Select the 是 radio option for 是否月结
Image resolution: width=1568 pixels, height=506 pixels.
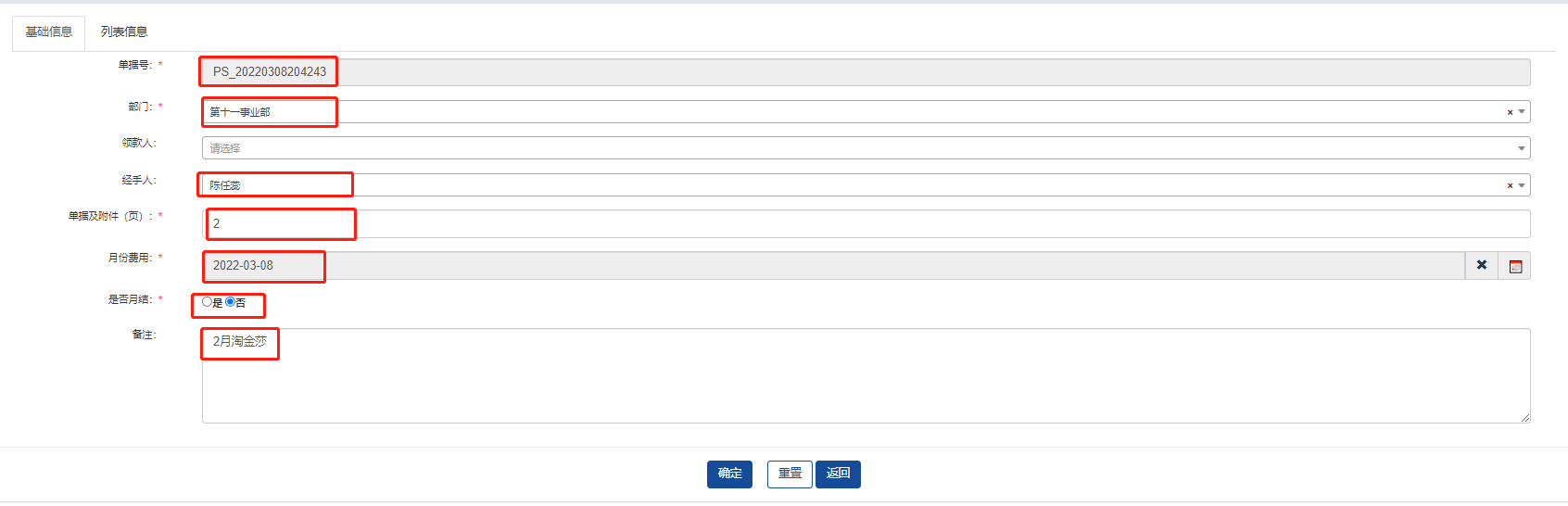207,302
